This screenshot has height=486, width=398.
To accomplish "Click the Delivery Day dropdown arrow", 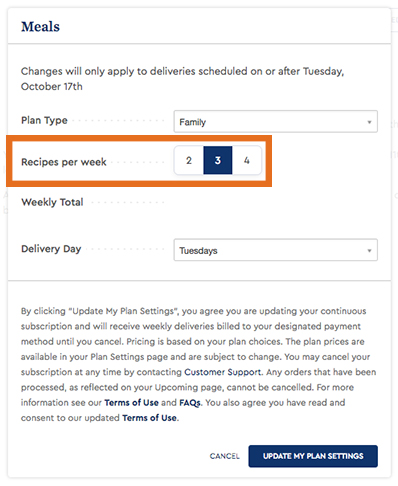I will (x=369, y=250).
